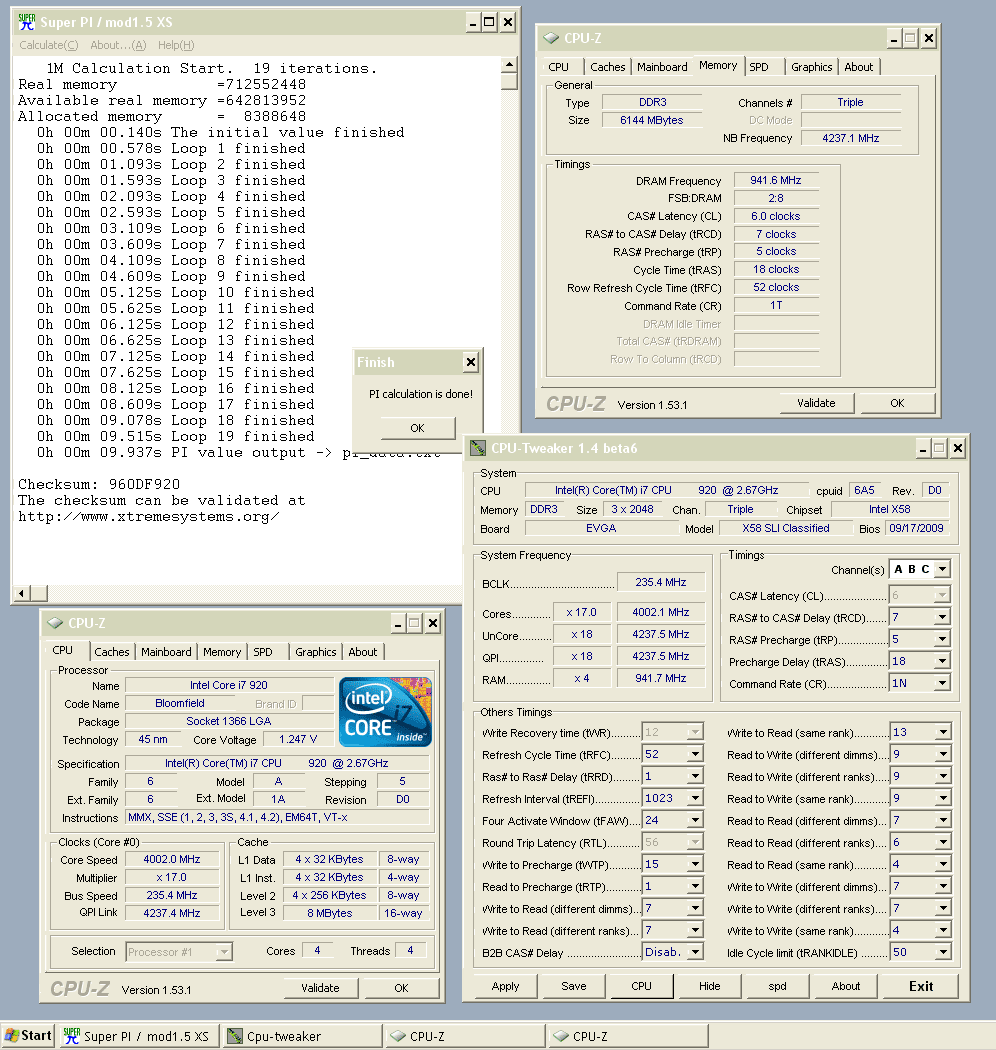Click Intel Core i7 logo in CPU-Z
The image size is (996, 1050).
click(385, 712)
